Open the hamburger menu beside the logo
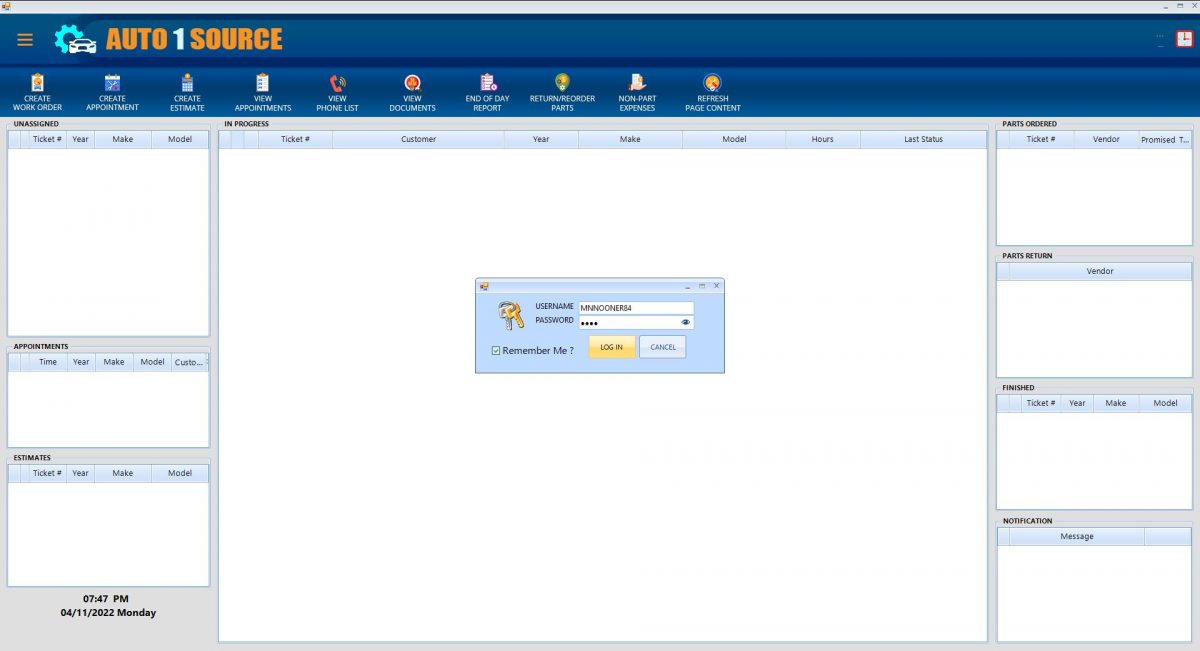 click(x=24, y=40)
